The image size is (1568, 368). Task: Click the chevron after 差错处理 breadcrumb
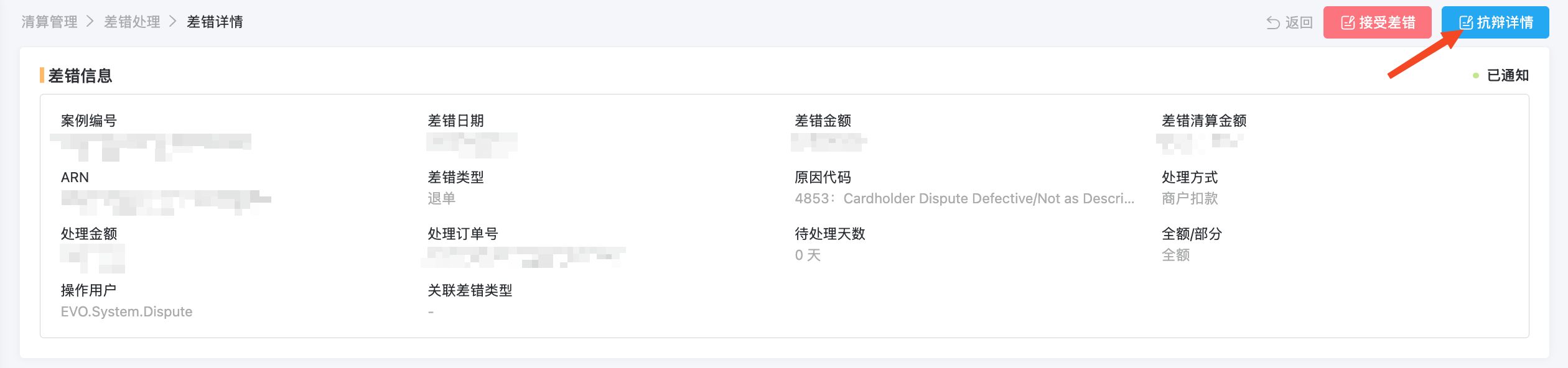(x=173, y=22)
